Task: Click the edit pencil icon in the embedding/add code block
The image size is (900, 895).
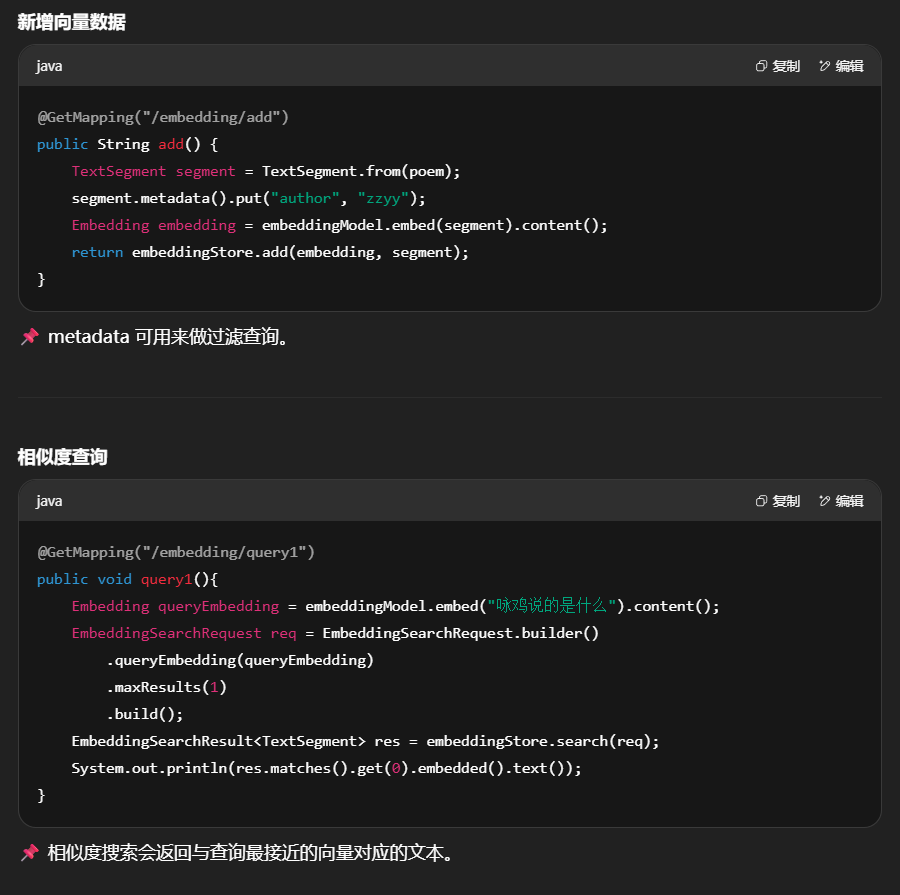Action: click(x=825, y=66)
